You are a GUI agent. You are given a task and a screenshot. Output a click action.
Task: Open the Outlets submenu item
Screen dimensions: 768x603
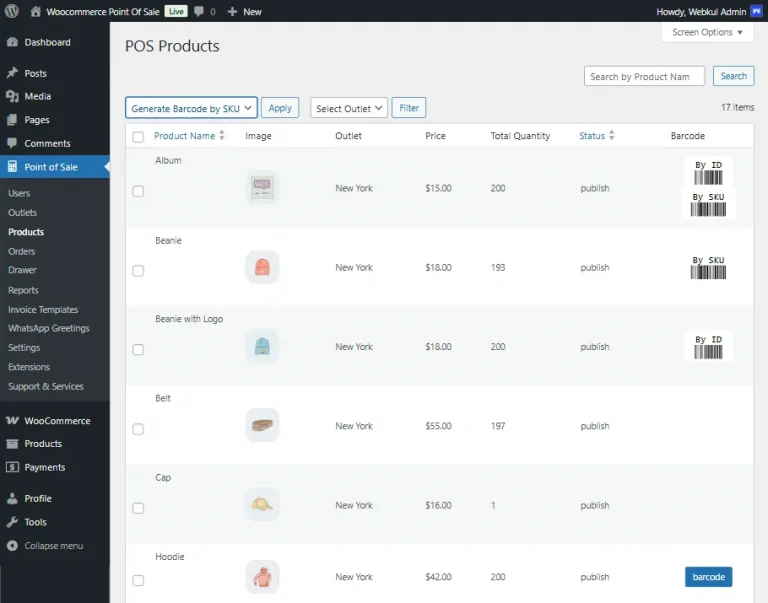coord(22,212)
